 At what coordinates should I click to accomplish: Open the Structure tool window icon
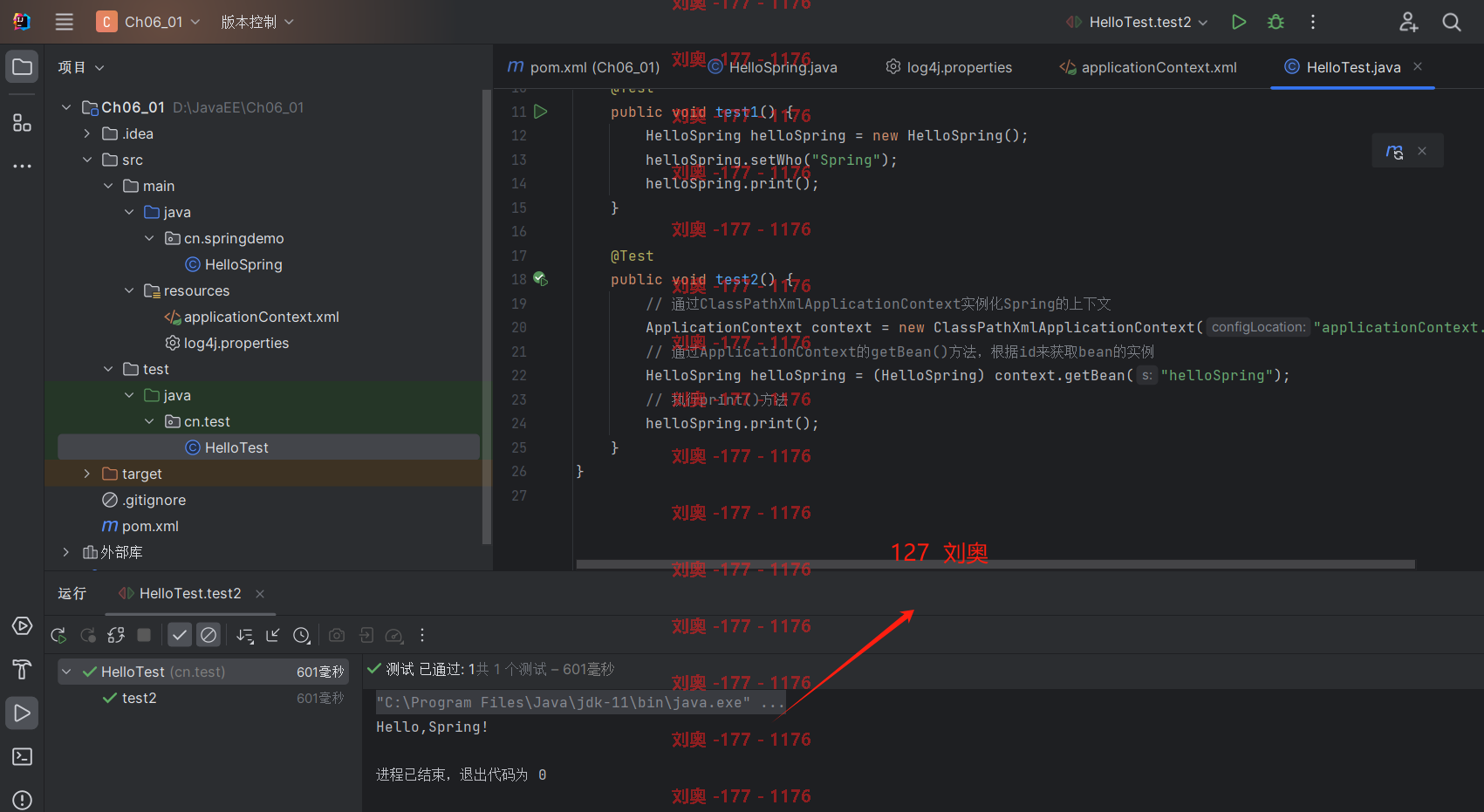tap(23, 123)
